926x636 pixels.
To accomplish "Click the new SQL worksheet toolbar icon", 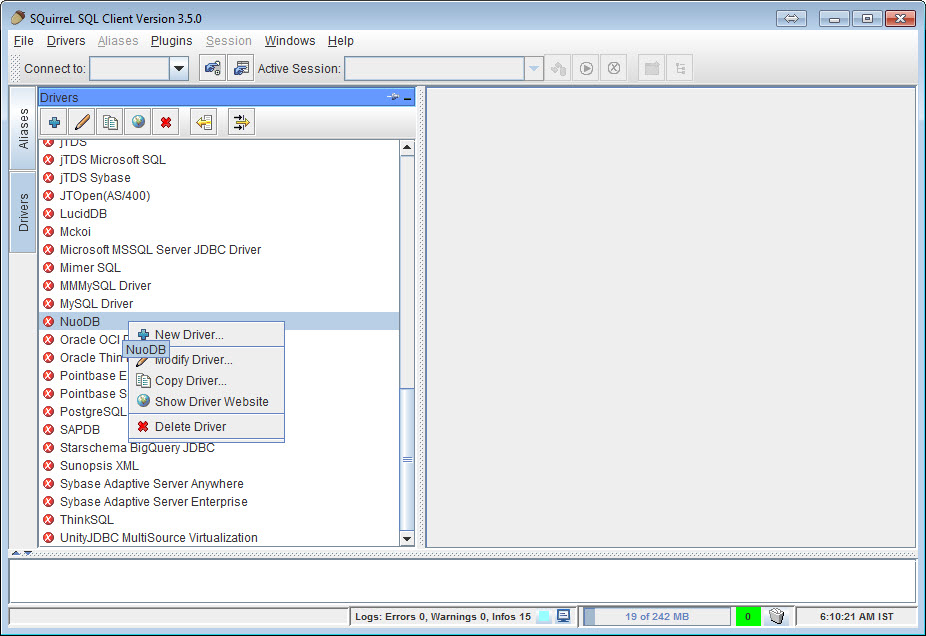I will [x=652, y=69].
